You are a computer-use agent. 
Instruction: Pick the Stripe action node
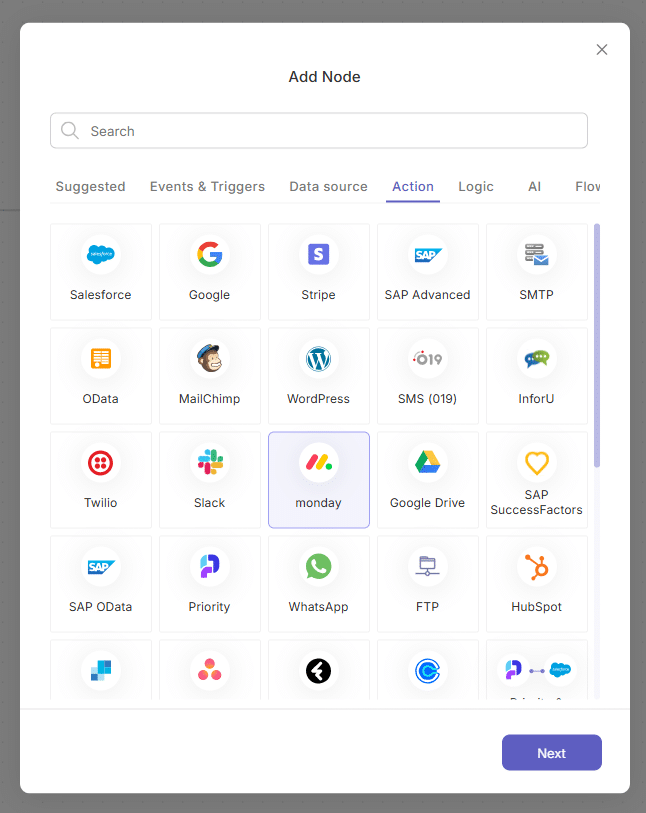(318, 272)
